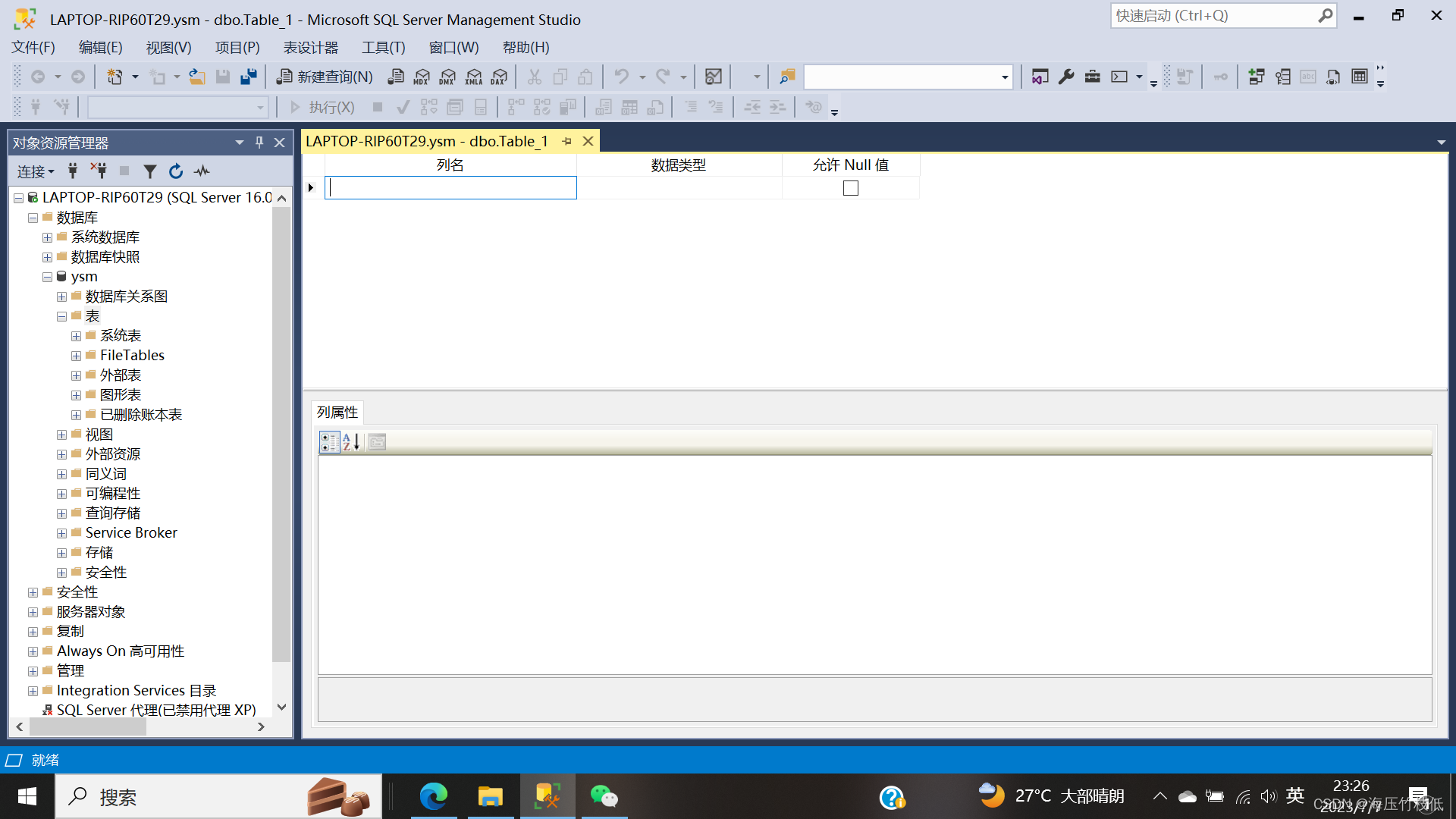The width and height of the screenshot is (1456, 819).
Task: Click the Find in Files icon
Action: coord(787,77)
